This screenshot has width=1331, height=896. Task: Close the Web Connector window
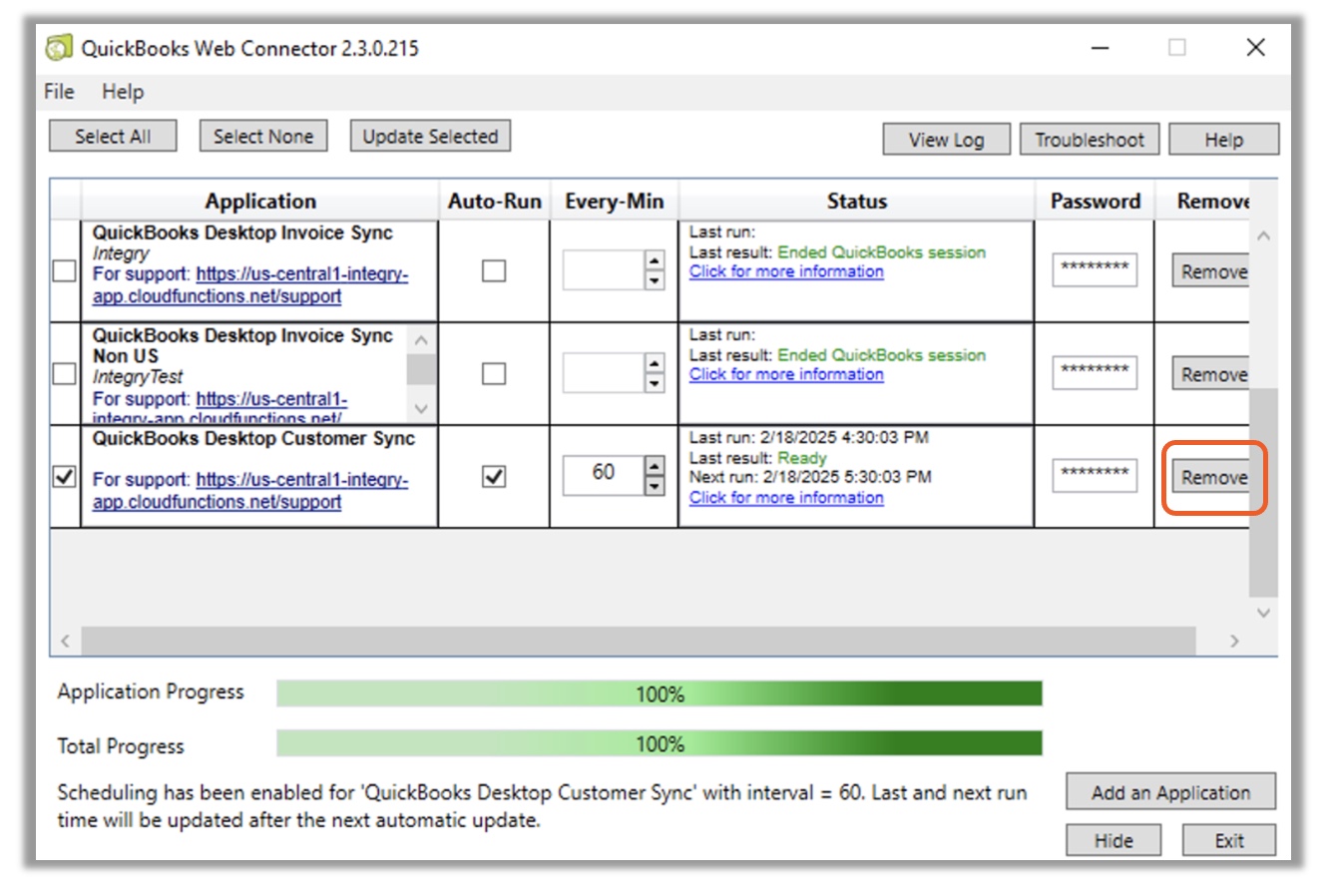(1255, 47)
